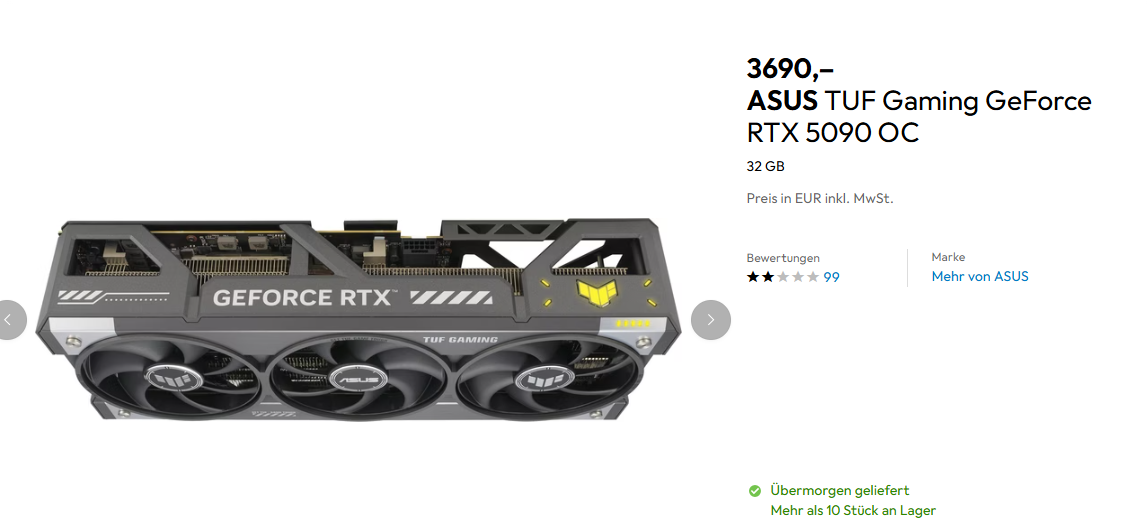Show the next product image arrow
Screen dimensions: 1147x527
coord(710,320)
